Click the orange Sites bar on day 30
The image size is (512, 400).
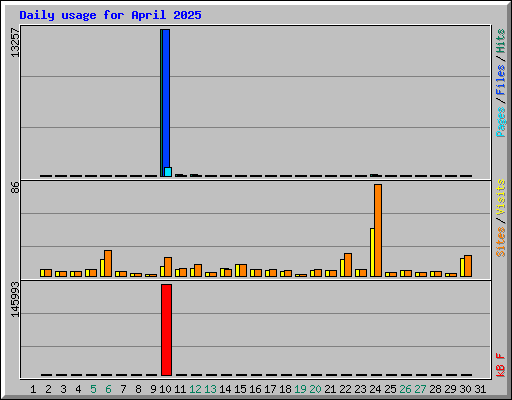click(x=468, y=266)
